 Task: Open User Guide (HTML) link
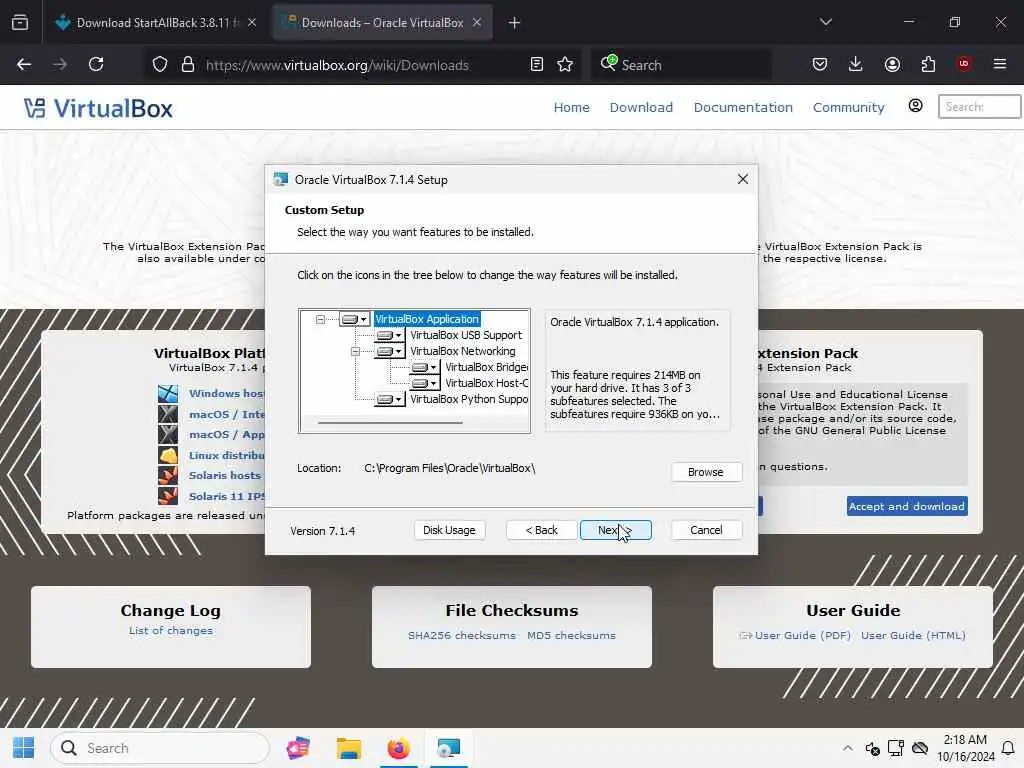click(913, 635)
